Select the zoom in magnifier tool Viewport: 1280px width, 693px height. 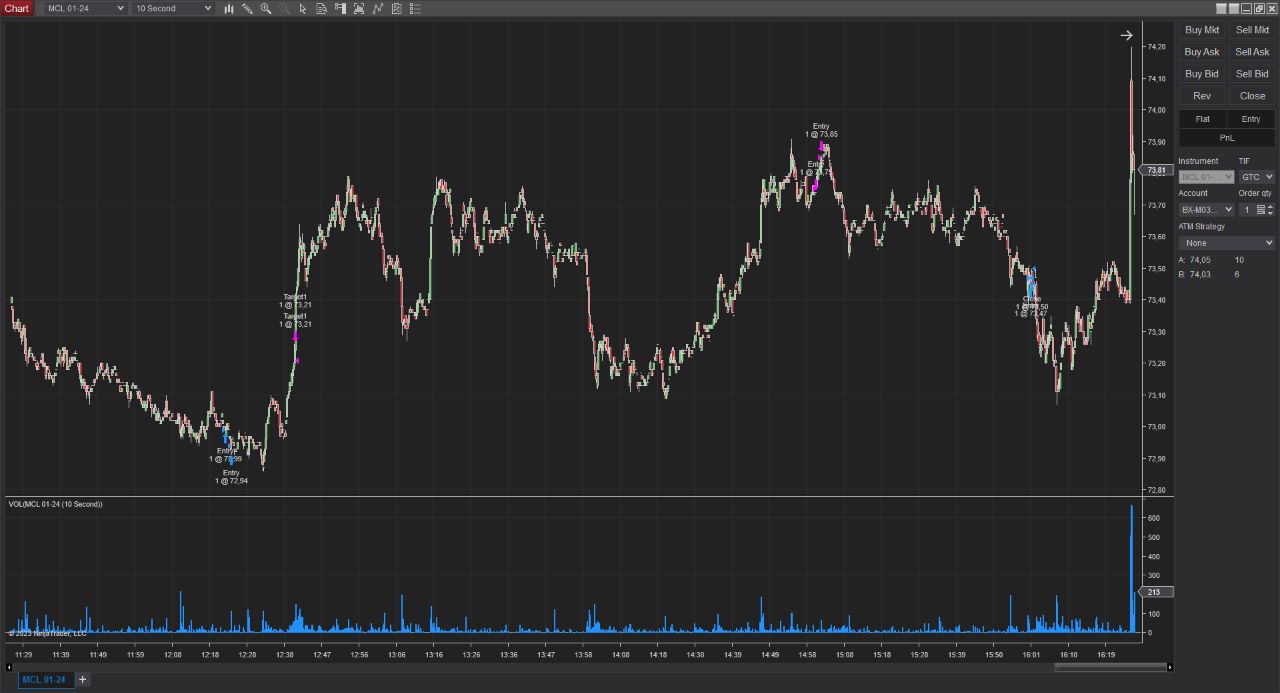pyautogui.click(x=266, y=8)
